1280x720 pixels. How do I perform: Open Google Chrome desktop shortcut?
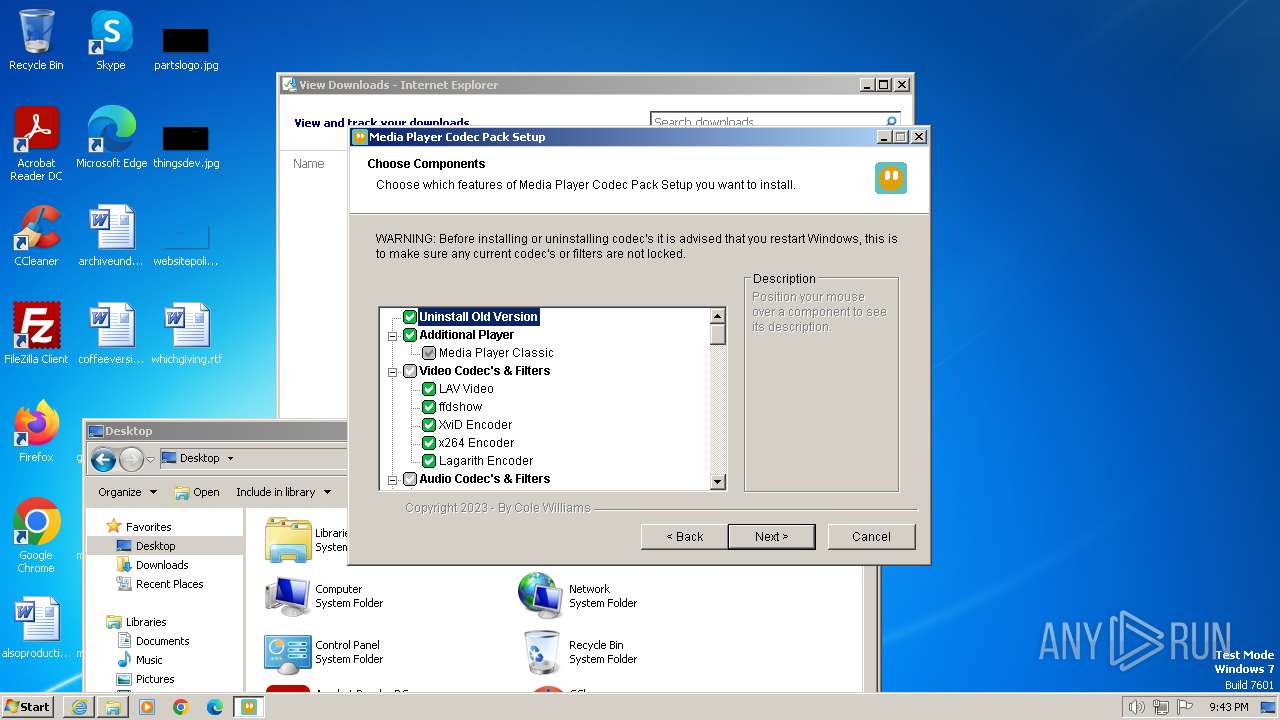(36, 535)
